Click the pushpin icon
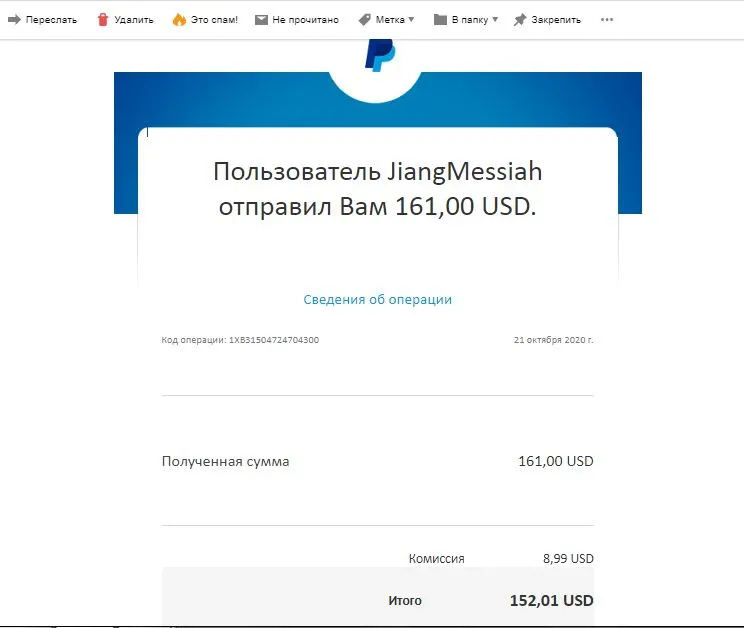744x628 pixels. tap(520, 19)
